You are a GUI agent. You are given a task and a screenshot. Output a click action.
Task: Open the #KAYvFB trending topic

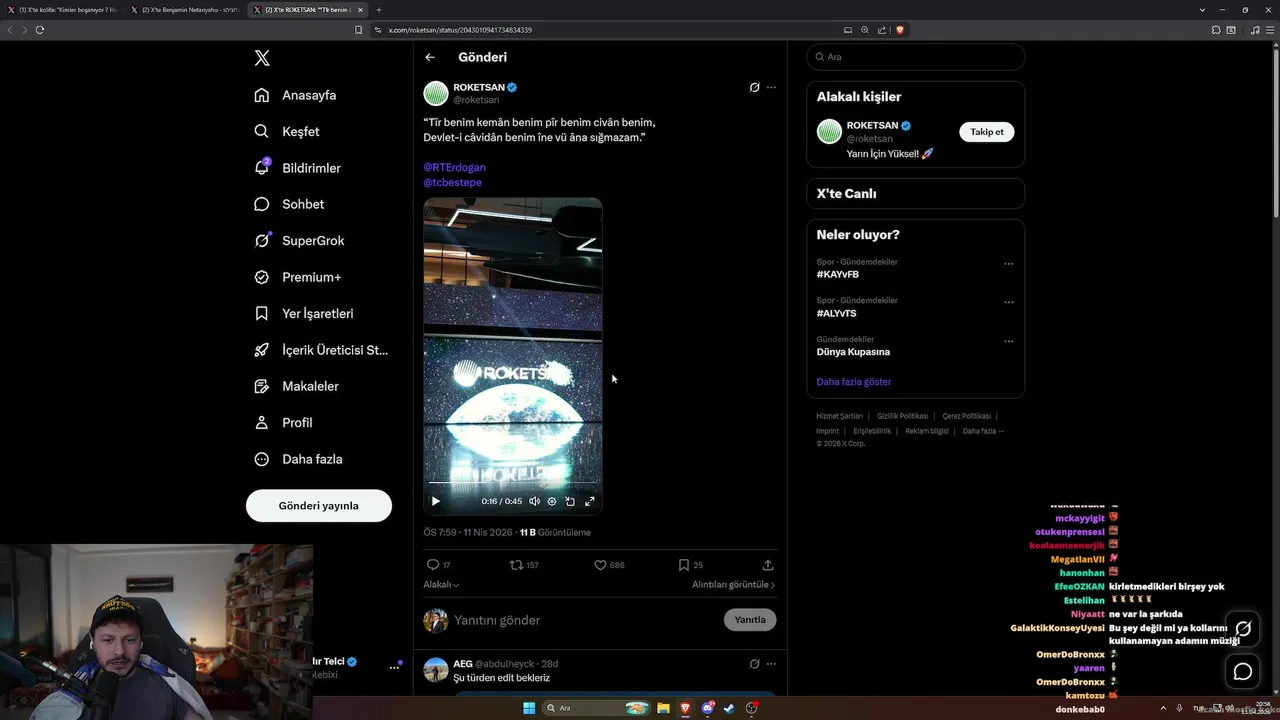[x=838, y=274]
